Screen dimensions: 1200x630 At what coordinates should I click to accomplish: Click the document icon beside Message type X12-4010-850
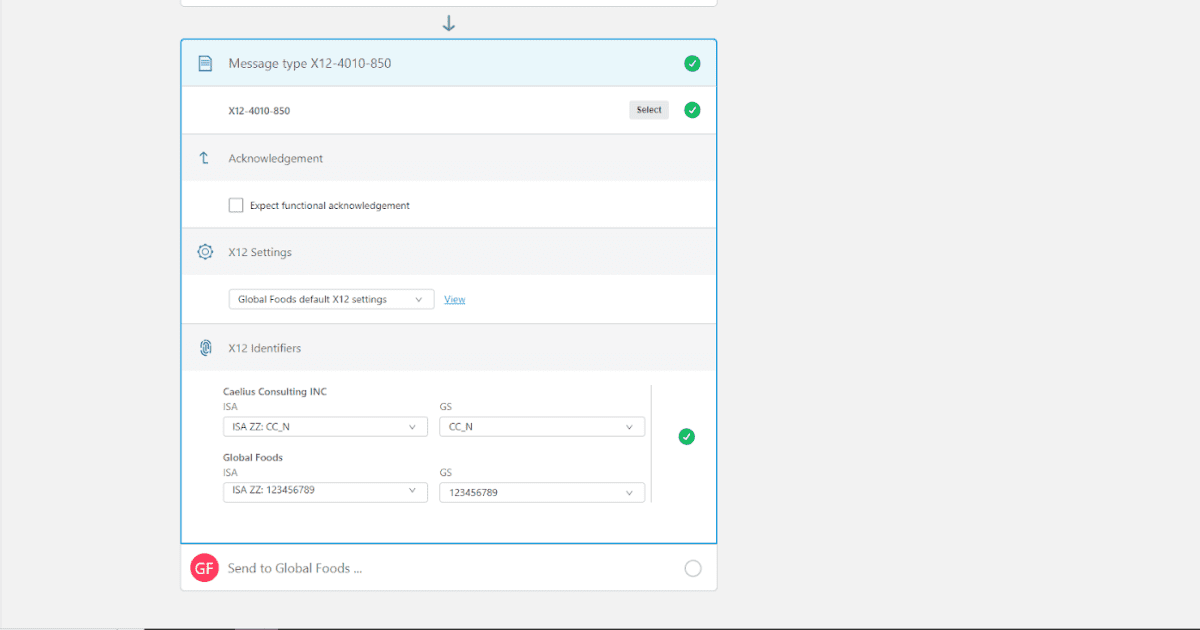(x=205, y=64)
